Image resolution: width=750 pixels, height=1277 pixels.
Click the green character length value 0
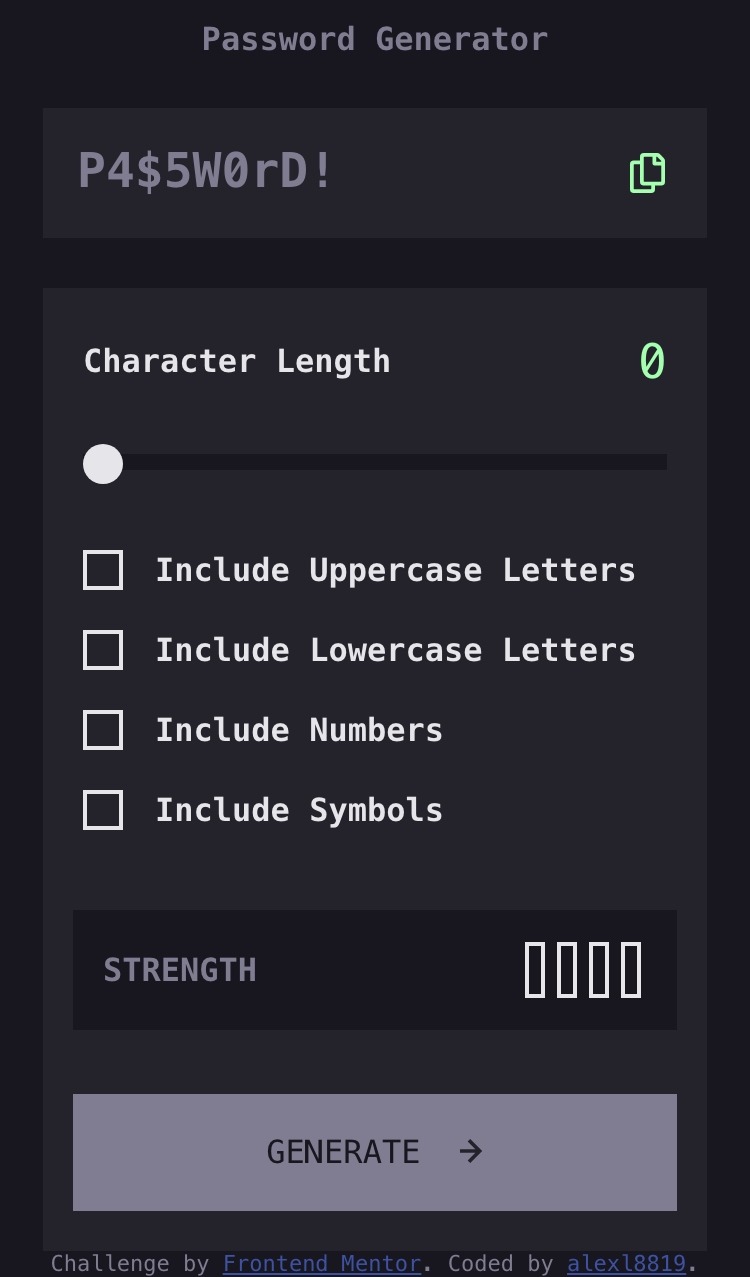pos(652,362)
